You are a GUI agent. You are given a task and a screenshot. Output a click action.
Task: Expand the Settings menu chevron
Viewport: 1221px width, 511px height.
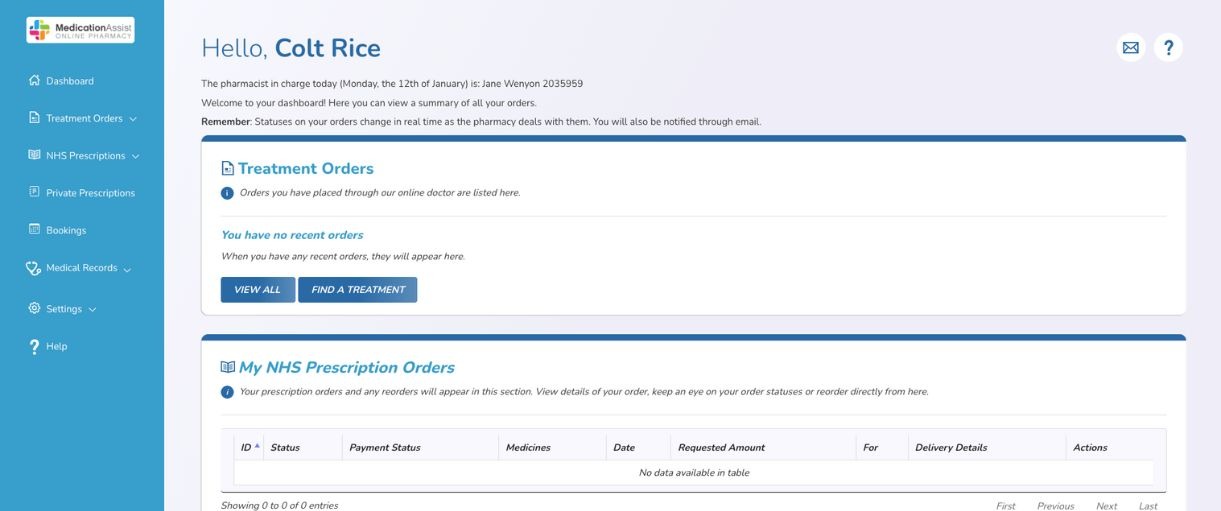93,309
